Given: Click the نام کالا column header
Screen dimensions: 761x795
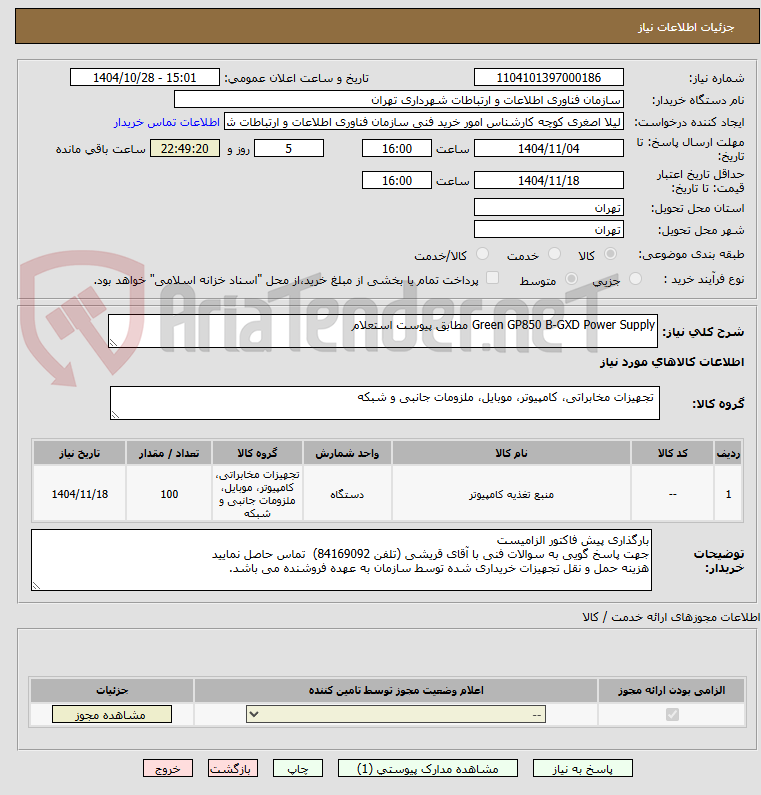Looking at the screenshot, I should point(511,453).
